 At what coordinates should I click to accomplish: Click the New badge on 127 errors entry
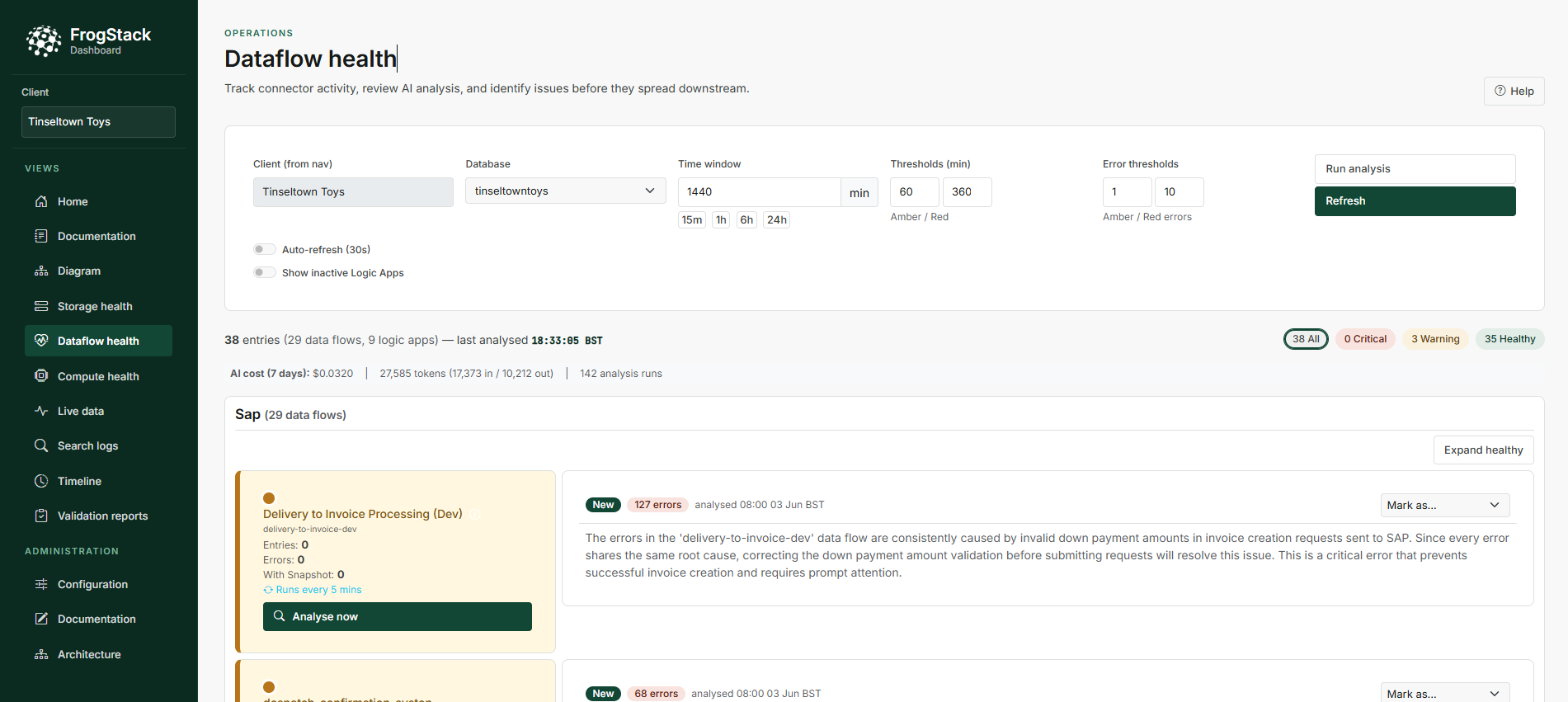tap(603, 505)
